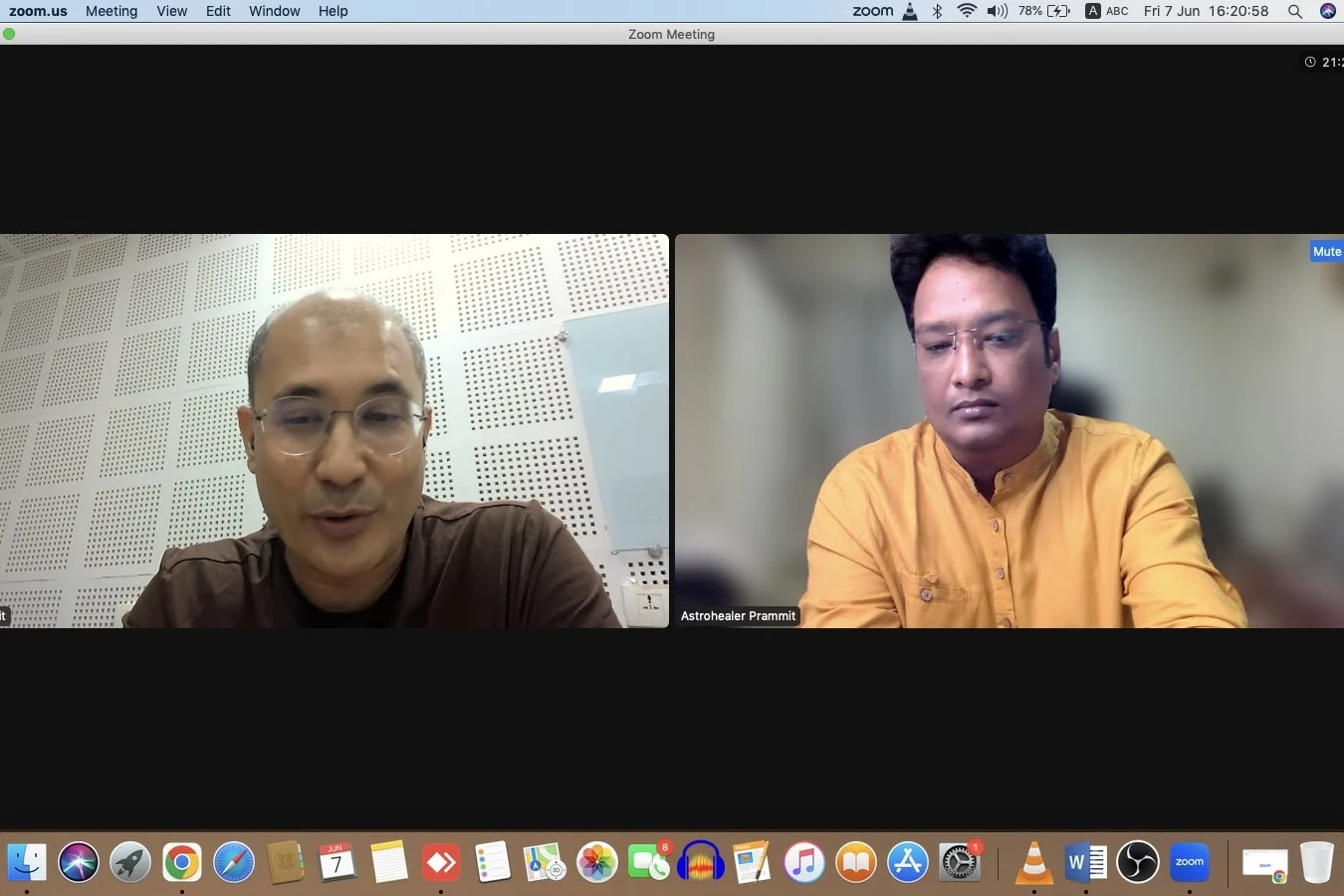Open Safari from the Dock
This screenshot has width=1344, height=896.
tap(234, 862)
